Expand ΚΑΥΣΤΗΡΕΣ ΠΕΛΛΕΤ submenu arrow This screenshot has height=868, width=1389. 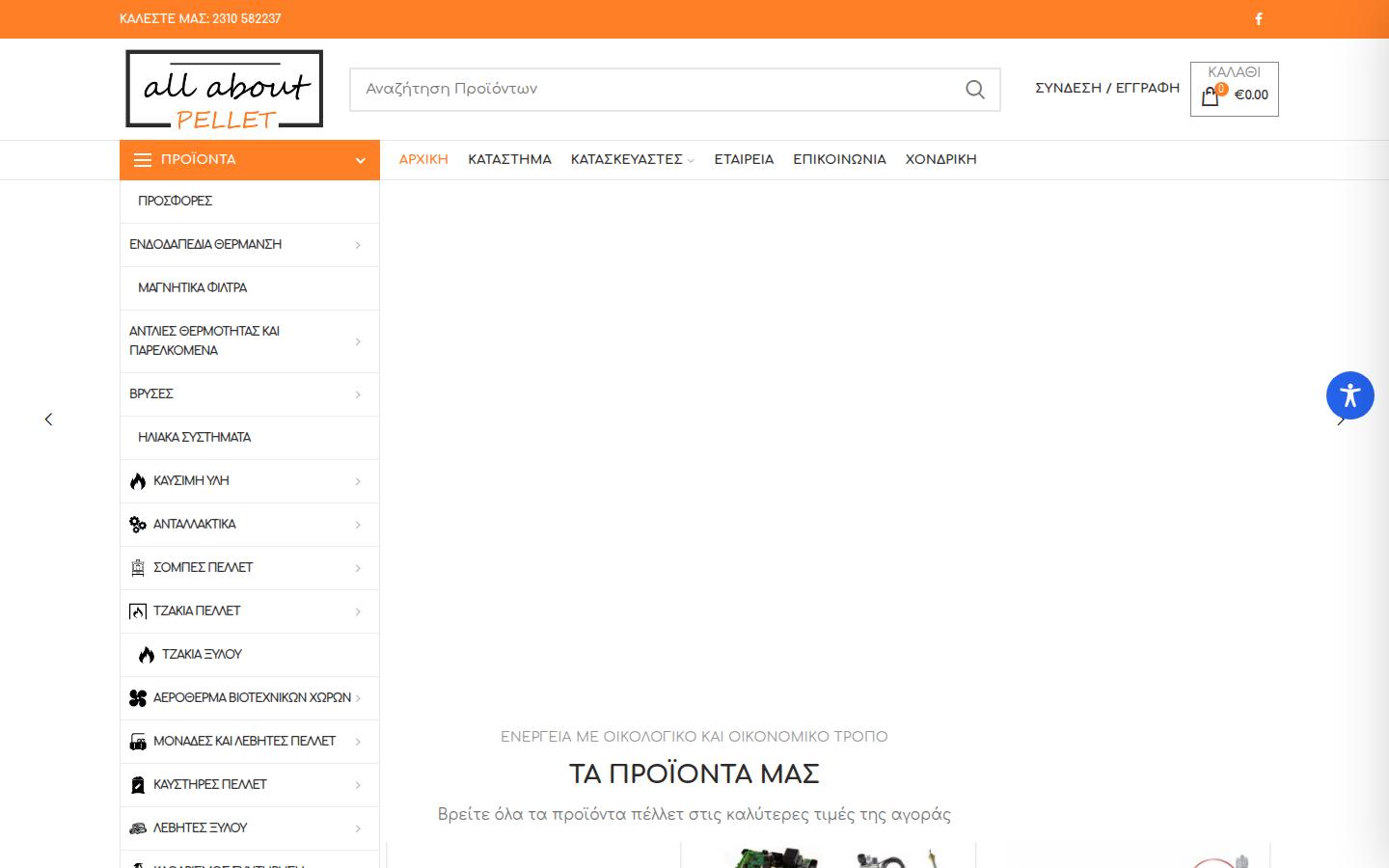click(x=358, y=785)
